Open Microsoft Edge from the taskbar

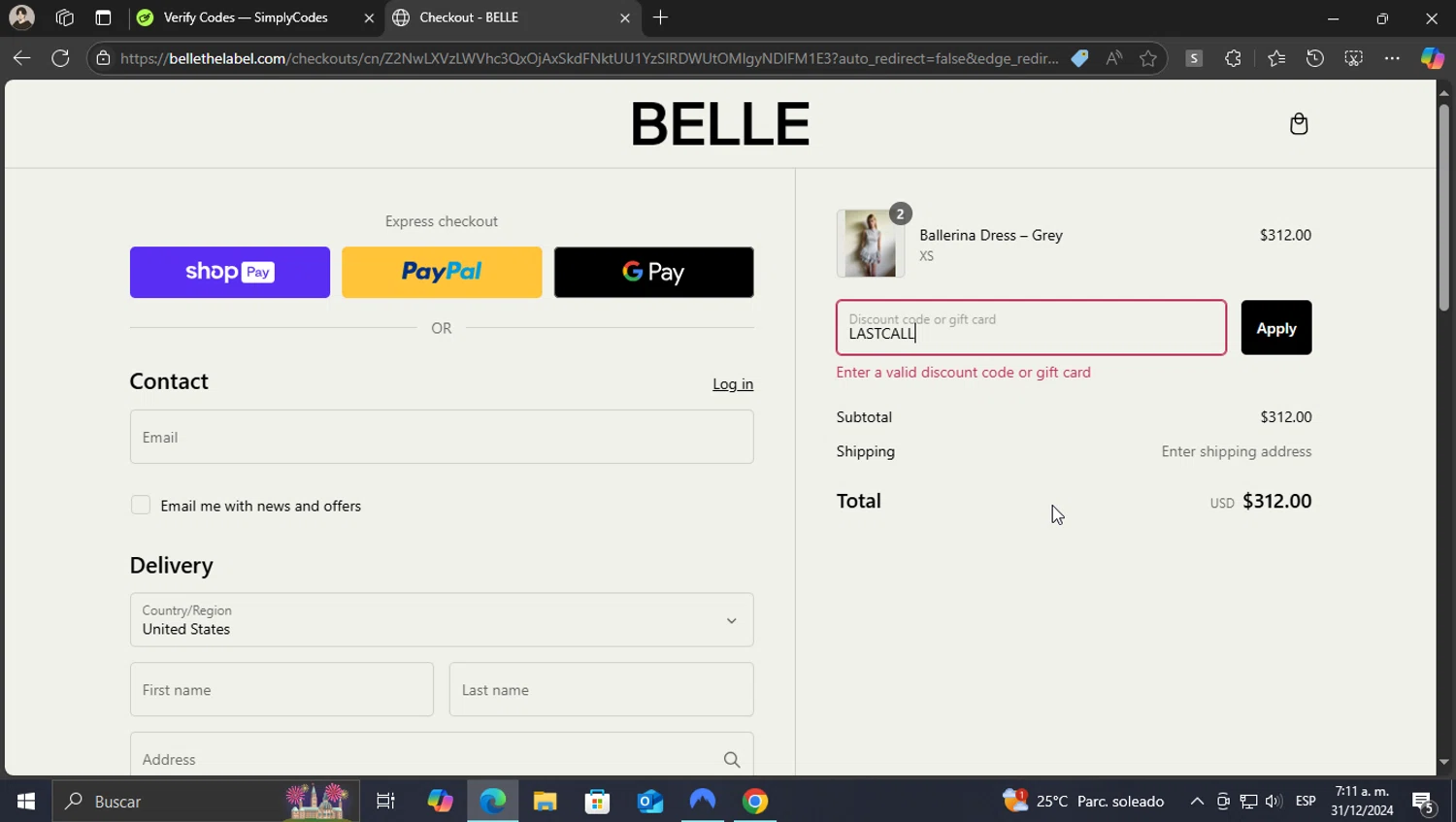pos(493,801)
